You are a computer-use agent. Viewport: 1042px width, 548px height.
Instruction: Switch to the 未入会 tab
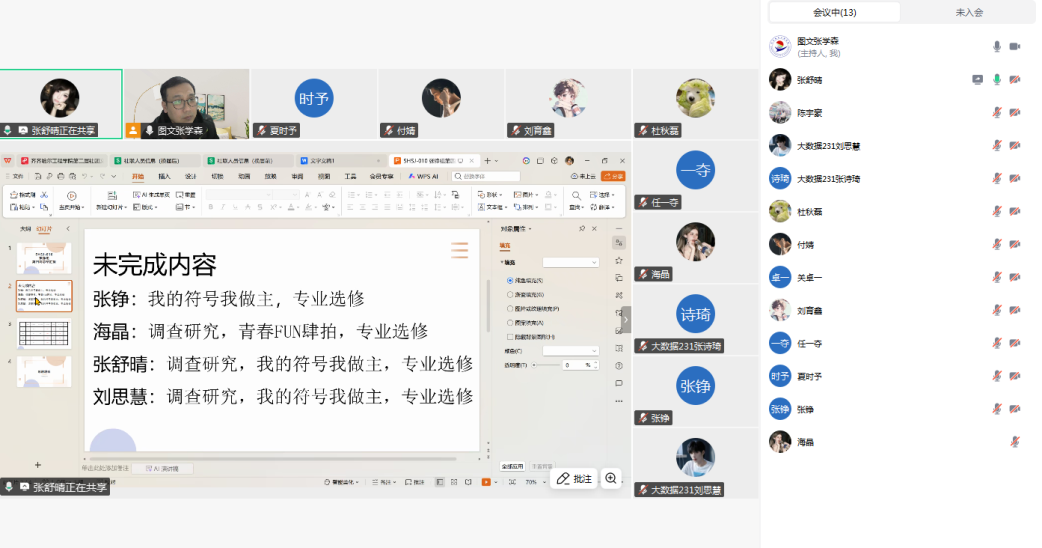click(968, 12)
